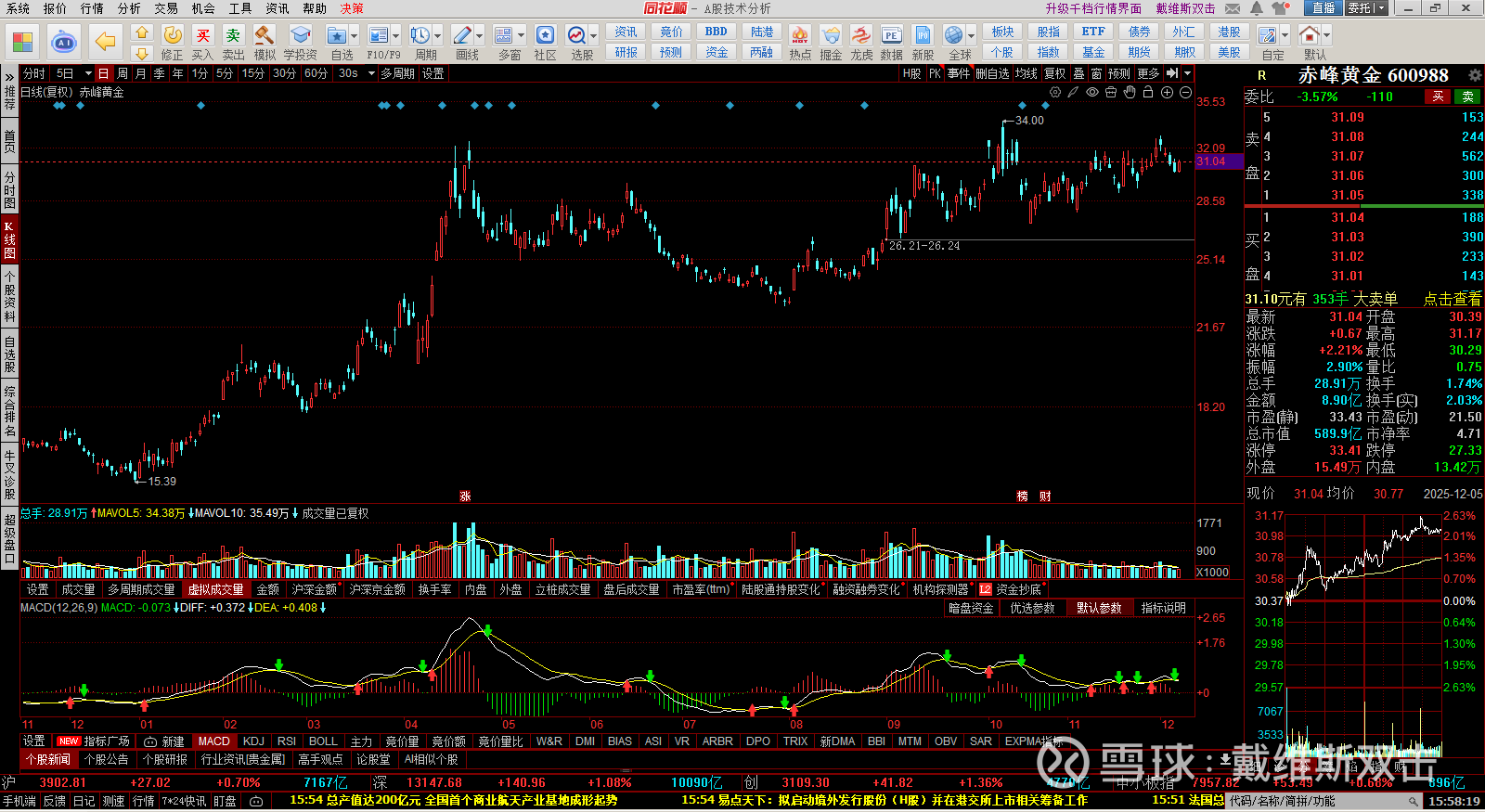Open the 分析 menu
This screenshot has width=1485, height=812.
tap(129, 8)
